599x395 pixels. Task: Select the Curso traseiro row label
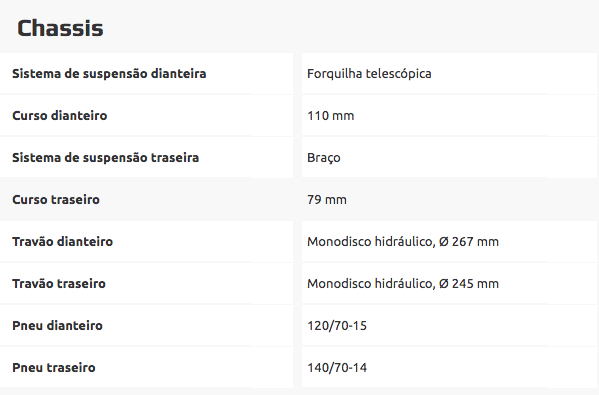pyautogui.click(x=56, y=199)
